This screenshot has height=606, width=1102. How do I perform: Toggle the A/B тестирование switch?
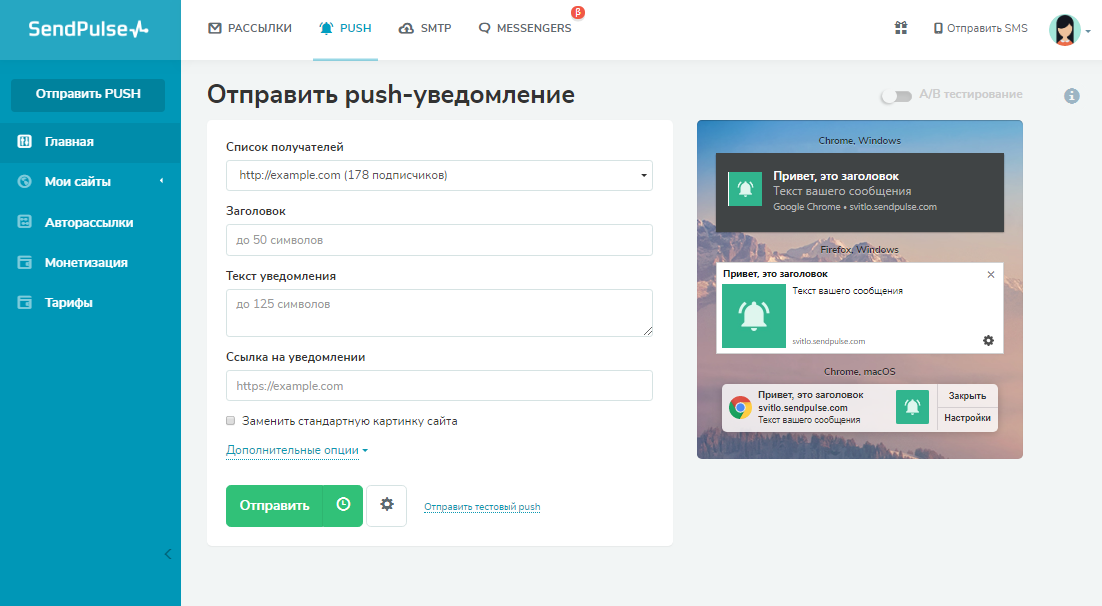click(896, 96)
